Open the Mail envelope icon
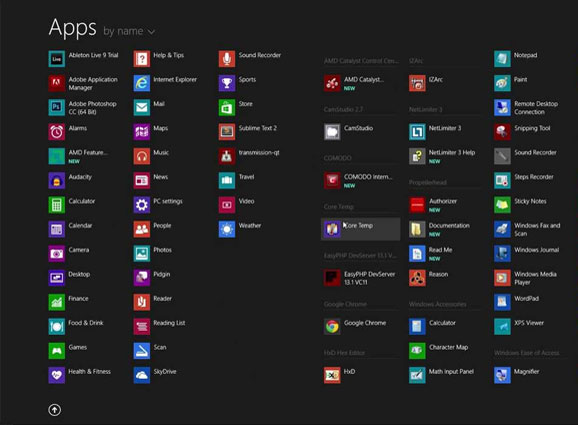The image size is (578, 425). pos(142,108)
